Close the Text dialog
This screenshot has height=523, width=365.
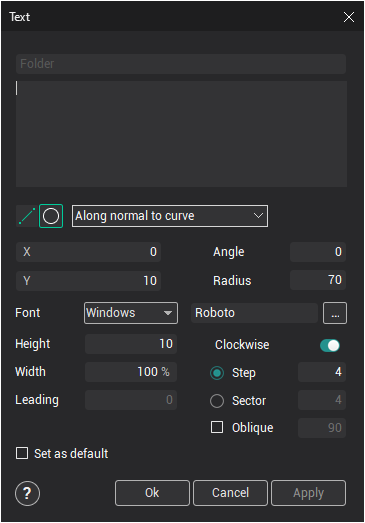(349, 17)
